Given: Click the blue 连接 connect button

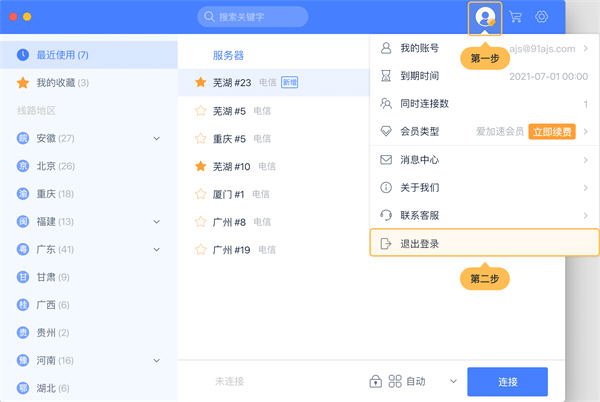Looking at the screenshot, I should coord(507,381).
